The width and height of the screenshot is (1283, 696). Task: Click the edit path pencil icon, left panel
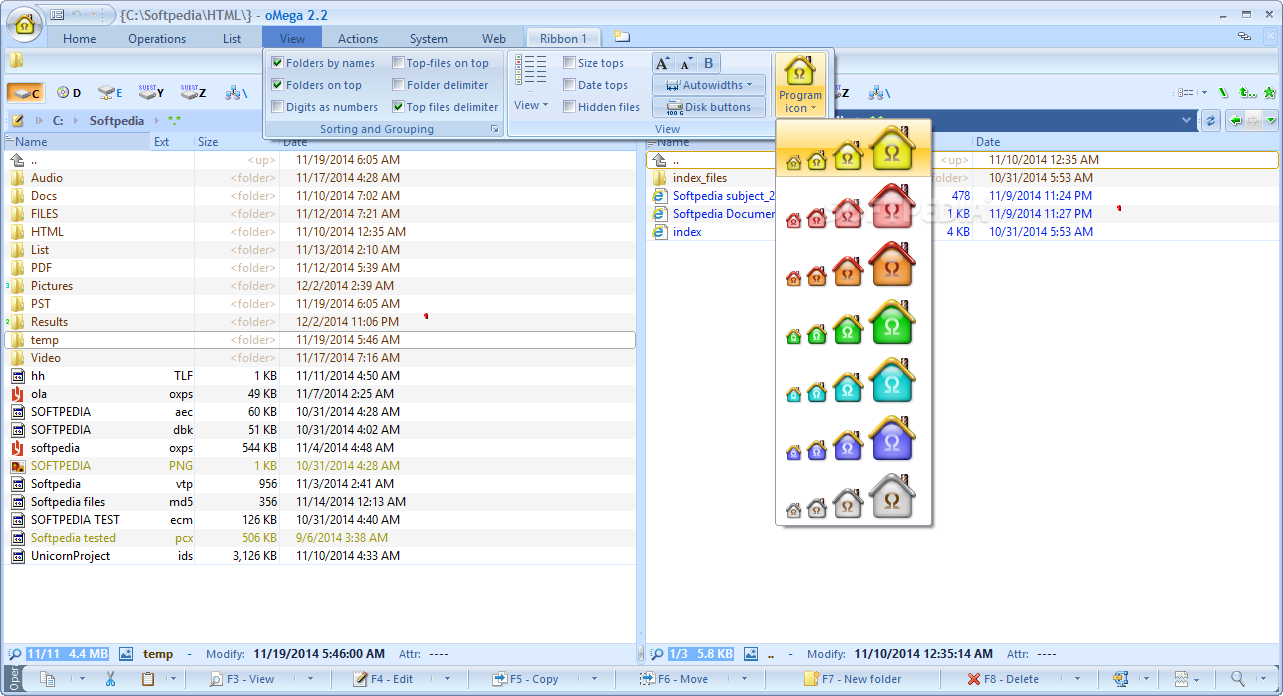tap(18, 120)
